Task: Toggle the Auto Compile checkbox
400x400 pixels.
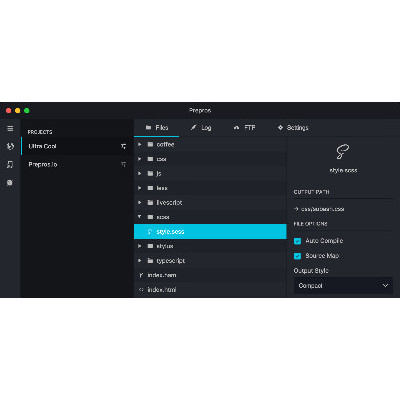Action: [297, 241]
